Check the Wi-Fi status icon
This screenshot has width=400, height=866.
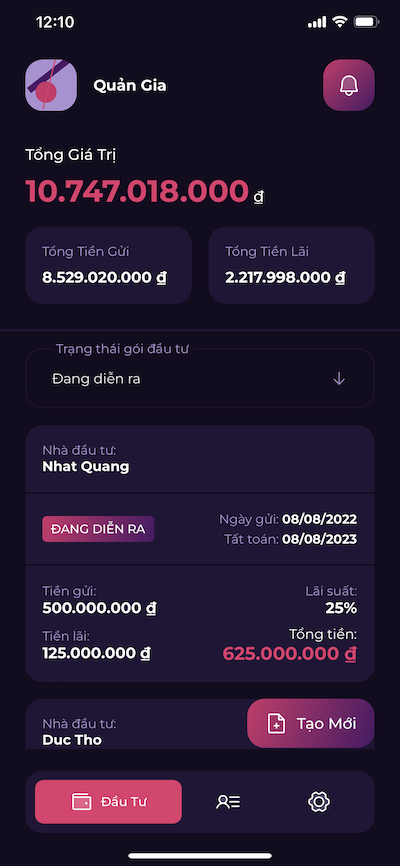[339, 22]
